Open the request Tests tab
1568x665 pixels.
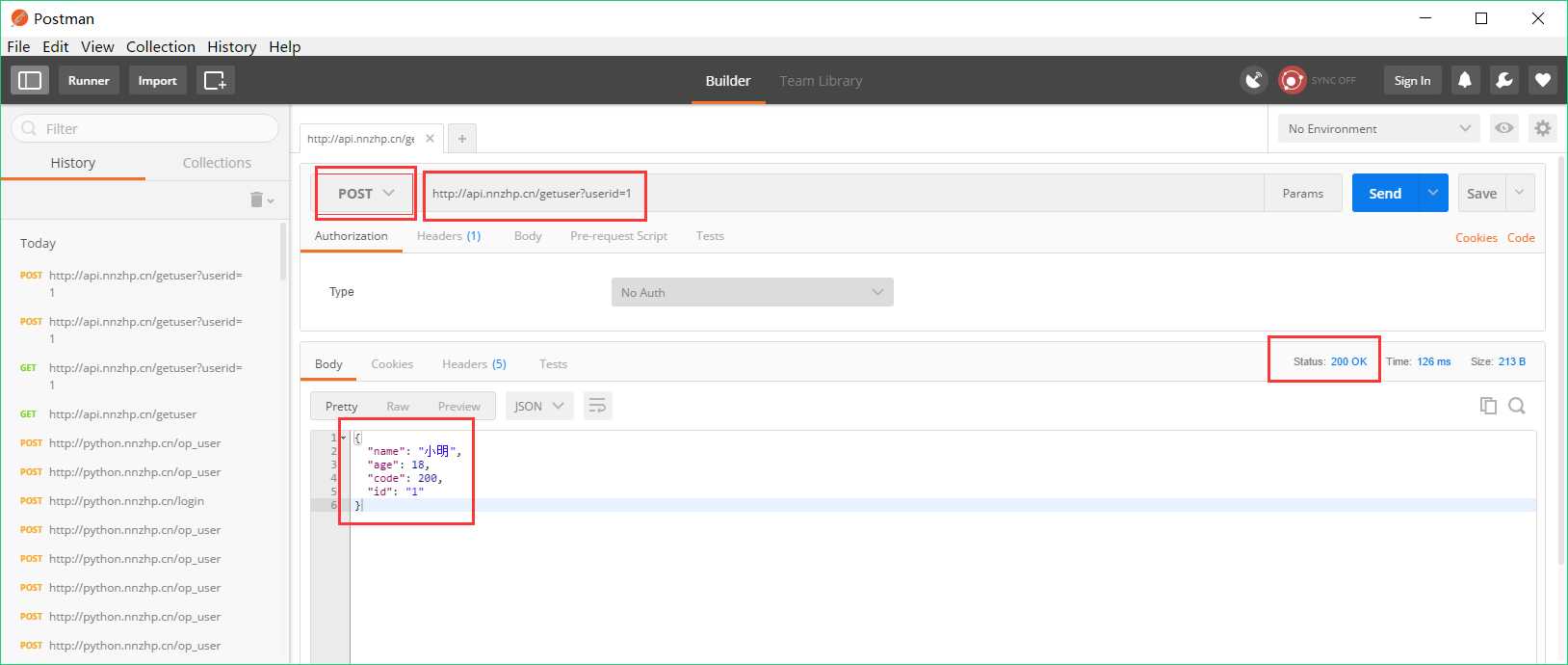[710, 236]
